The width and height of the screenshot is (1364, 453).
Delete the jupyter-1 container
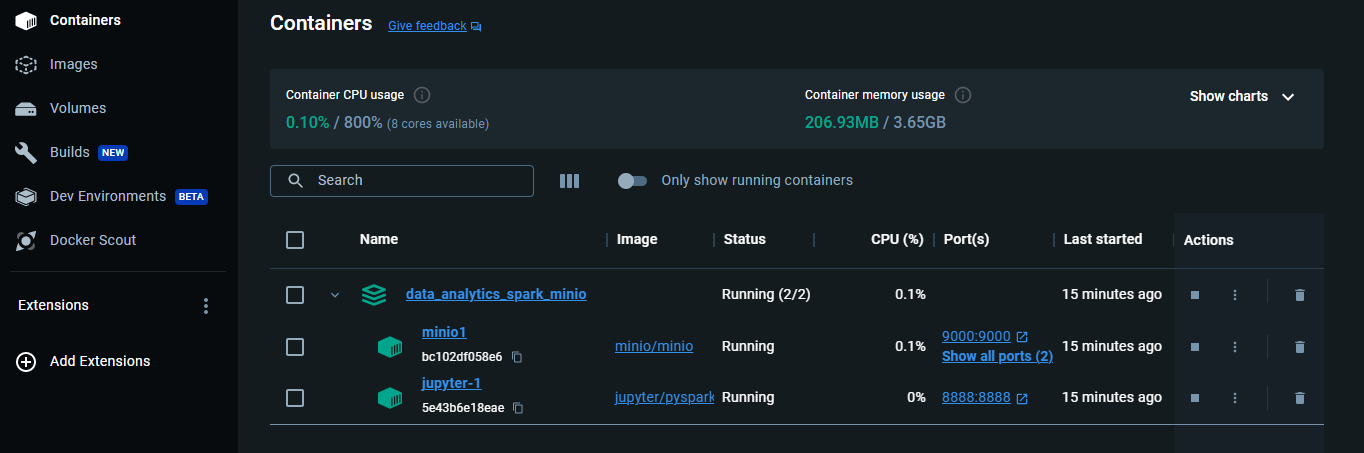(1299, 398)
